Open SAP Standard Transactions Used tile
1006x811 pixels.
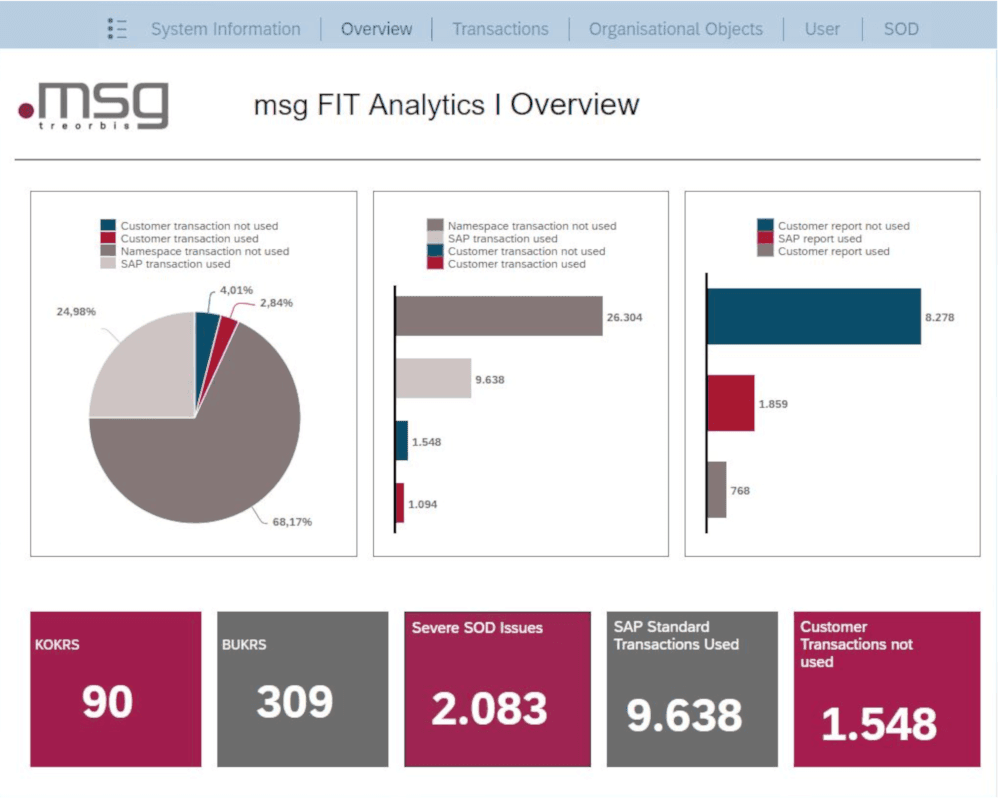[692, 689]
